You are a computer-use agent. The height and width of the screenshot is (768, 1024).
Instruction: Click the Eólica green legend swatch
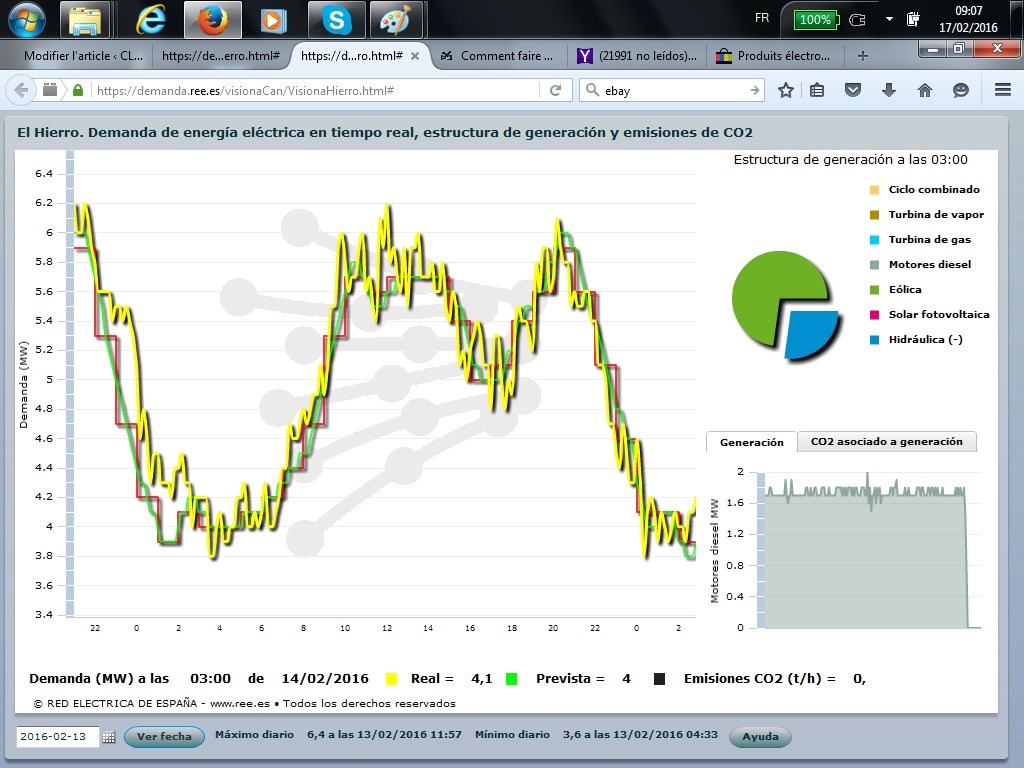click(874, 290)
